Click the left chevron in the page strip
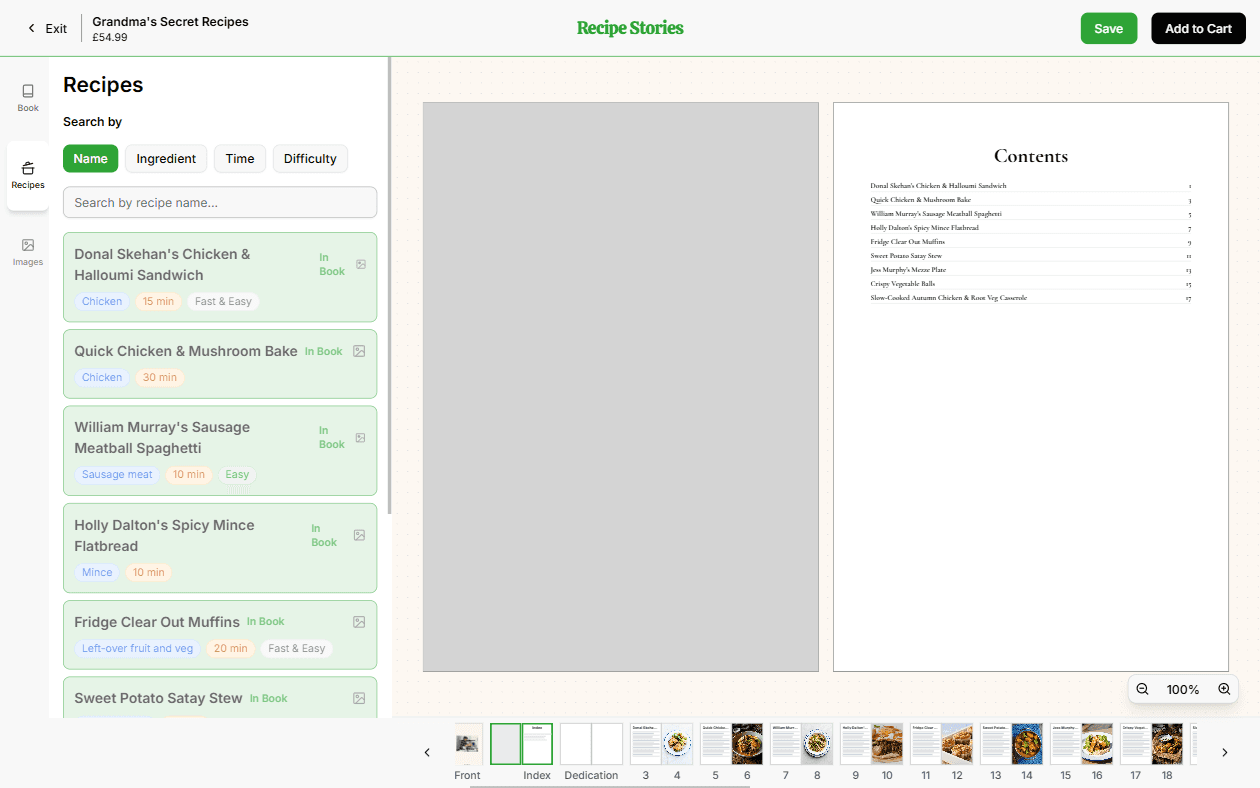This screenshot has width=1260, height=788. [x=427, y=752]
